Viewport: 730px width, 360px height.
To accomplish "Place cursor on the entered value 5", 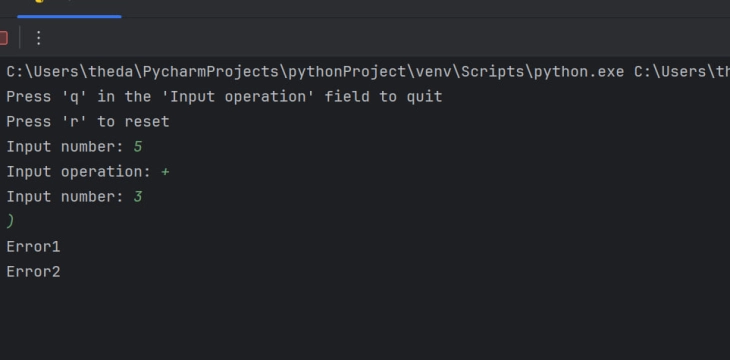I will 137,147.
